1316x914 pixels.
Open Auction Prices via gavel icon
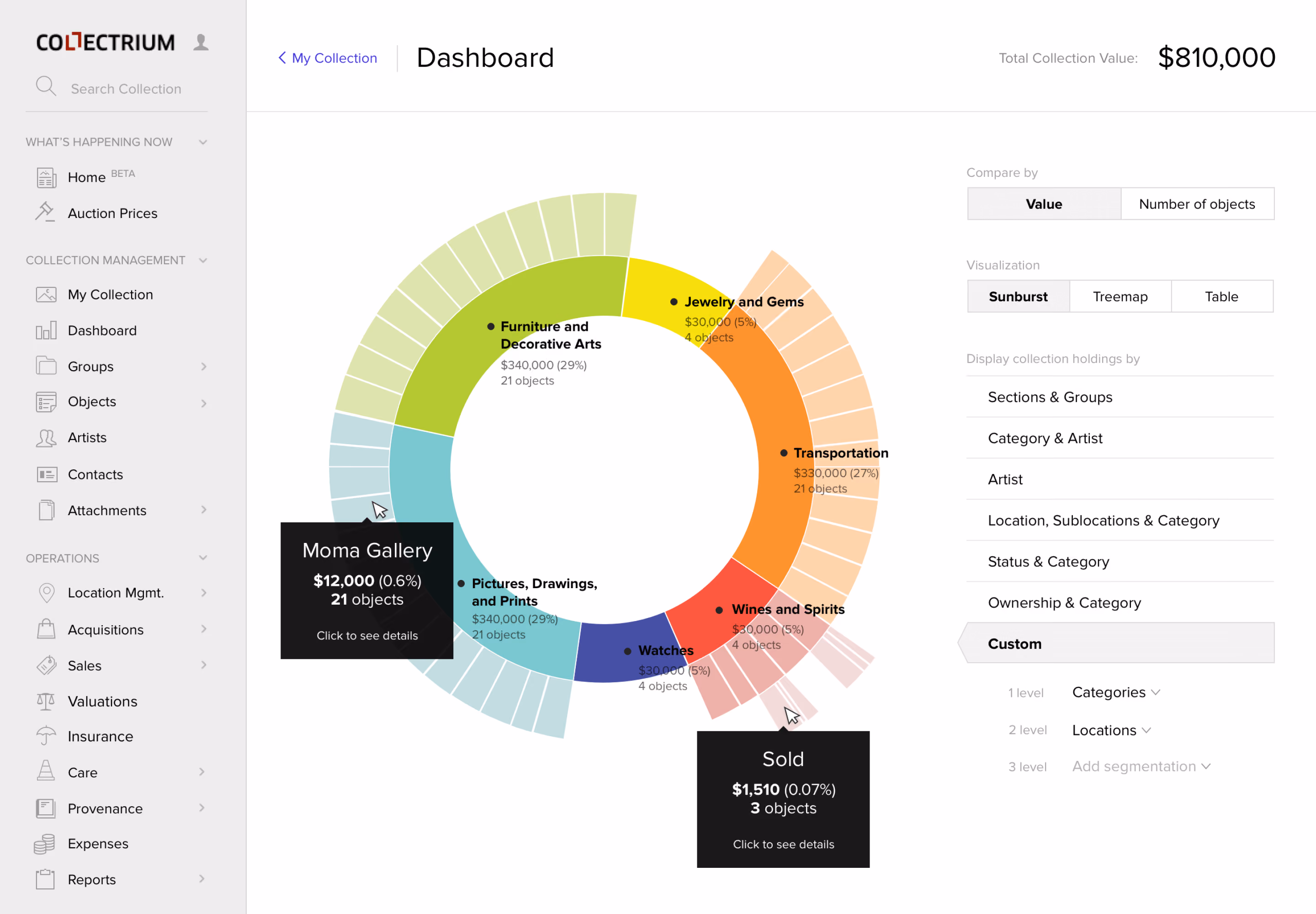tap(45, 212)
